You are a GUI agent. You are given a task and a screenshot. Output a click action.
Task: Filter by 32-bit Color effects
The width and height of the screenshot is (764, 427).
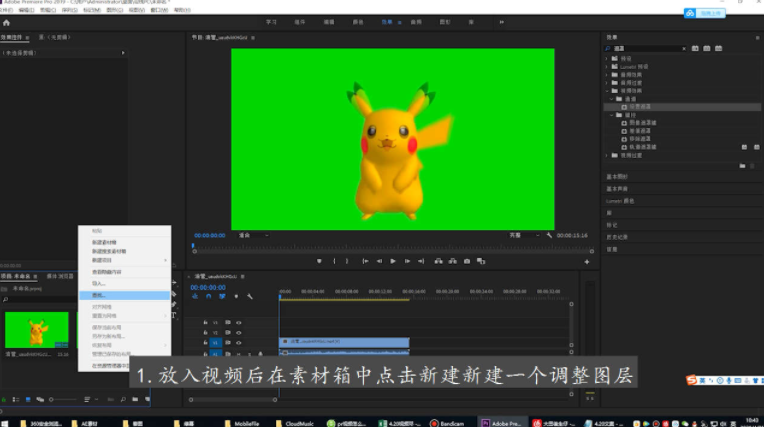[707, 48]
